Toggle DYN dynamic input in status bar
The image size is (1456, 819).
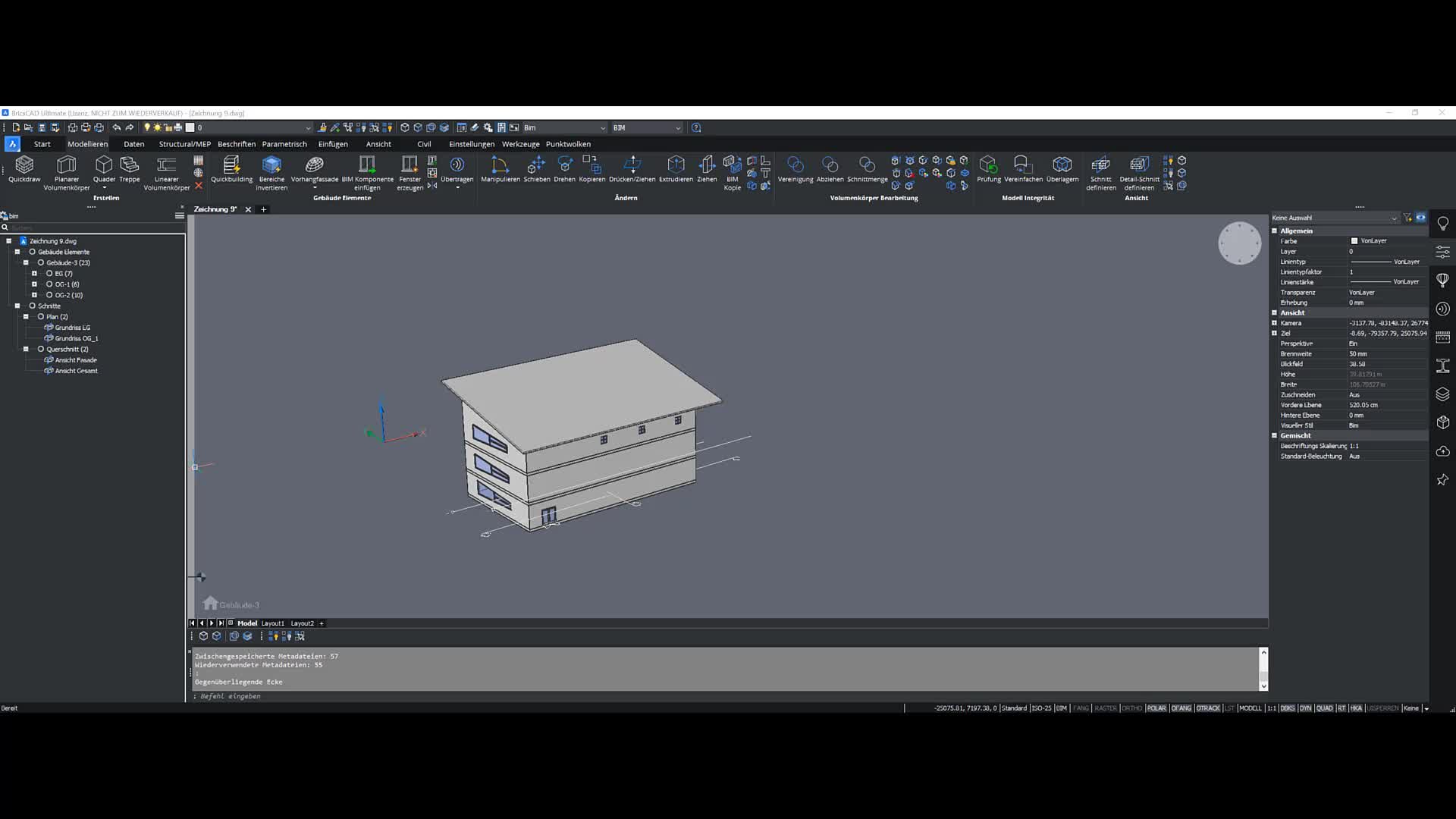(x=1305, y=708)
